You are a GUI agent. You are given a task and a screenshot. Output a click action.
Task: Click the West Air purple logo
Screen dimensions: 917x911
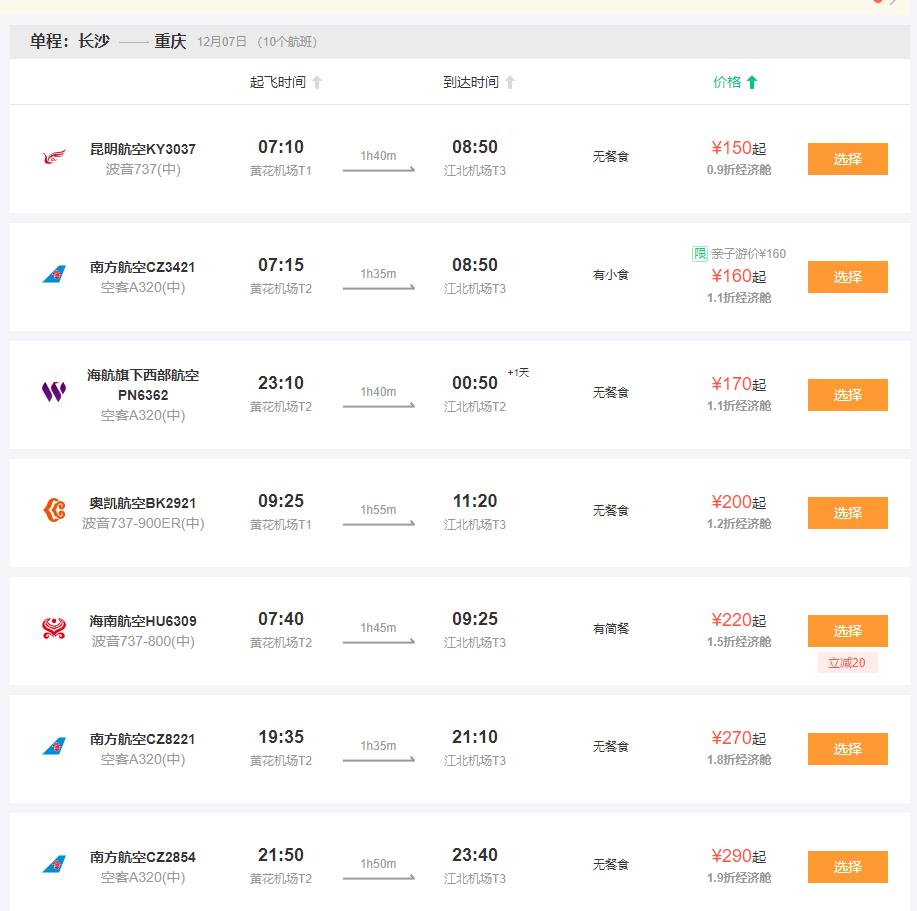tap(54, 392)
